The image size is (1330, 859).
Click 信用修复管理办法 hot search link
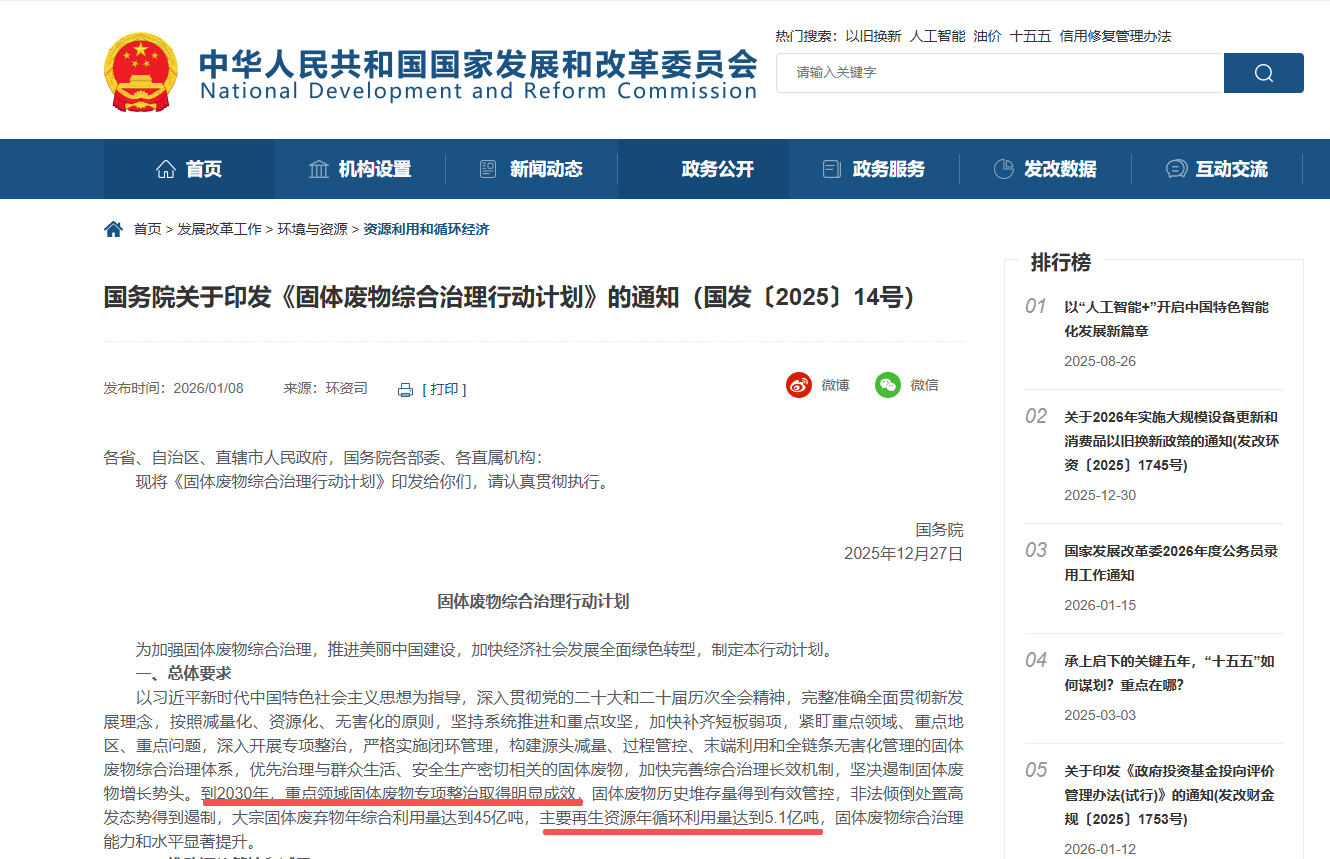pos(1115,36)
